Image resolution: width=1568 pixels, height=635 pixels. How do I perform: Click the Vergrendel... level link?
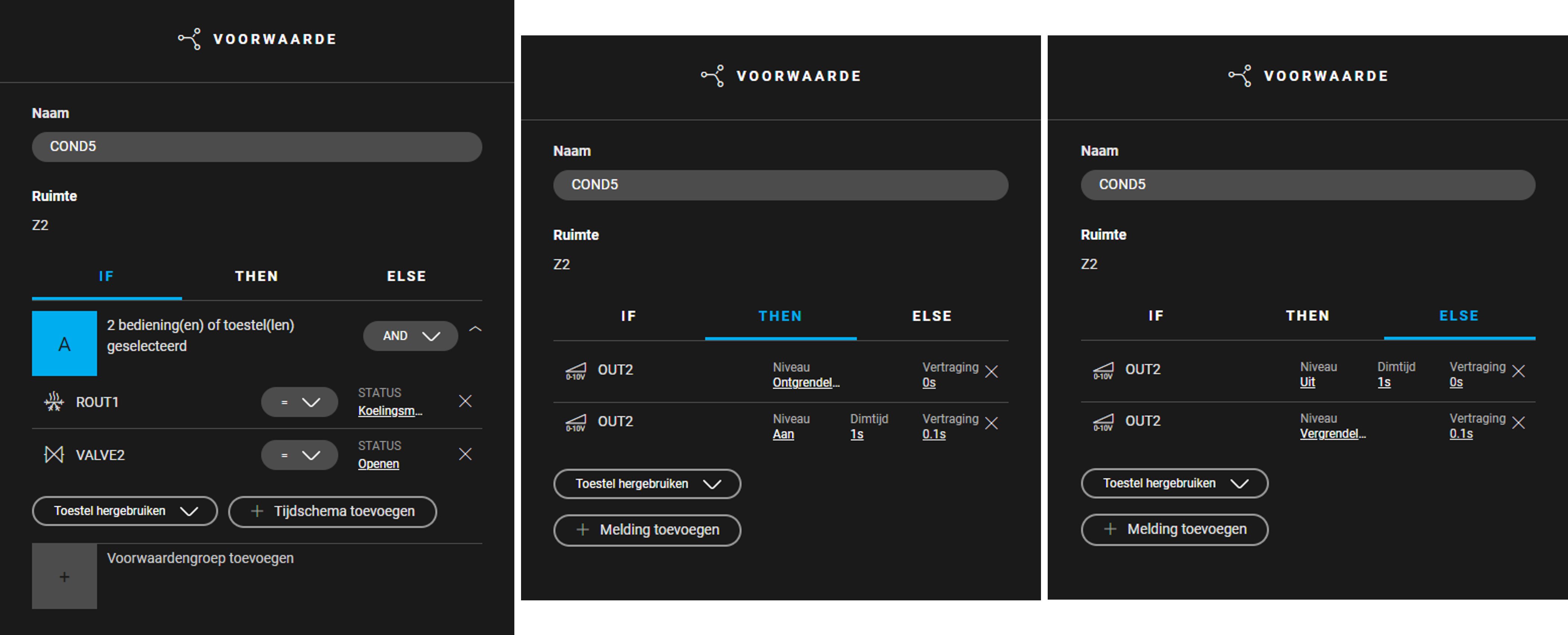point(1333,434)
